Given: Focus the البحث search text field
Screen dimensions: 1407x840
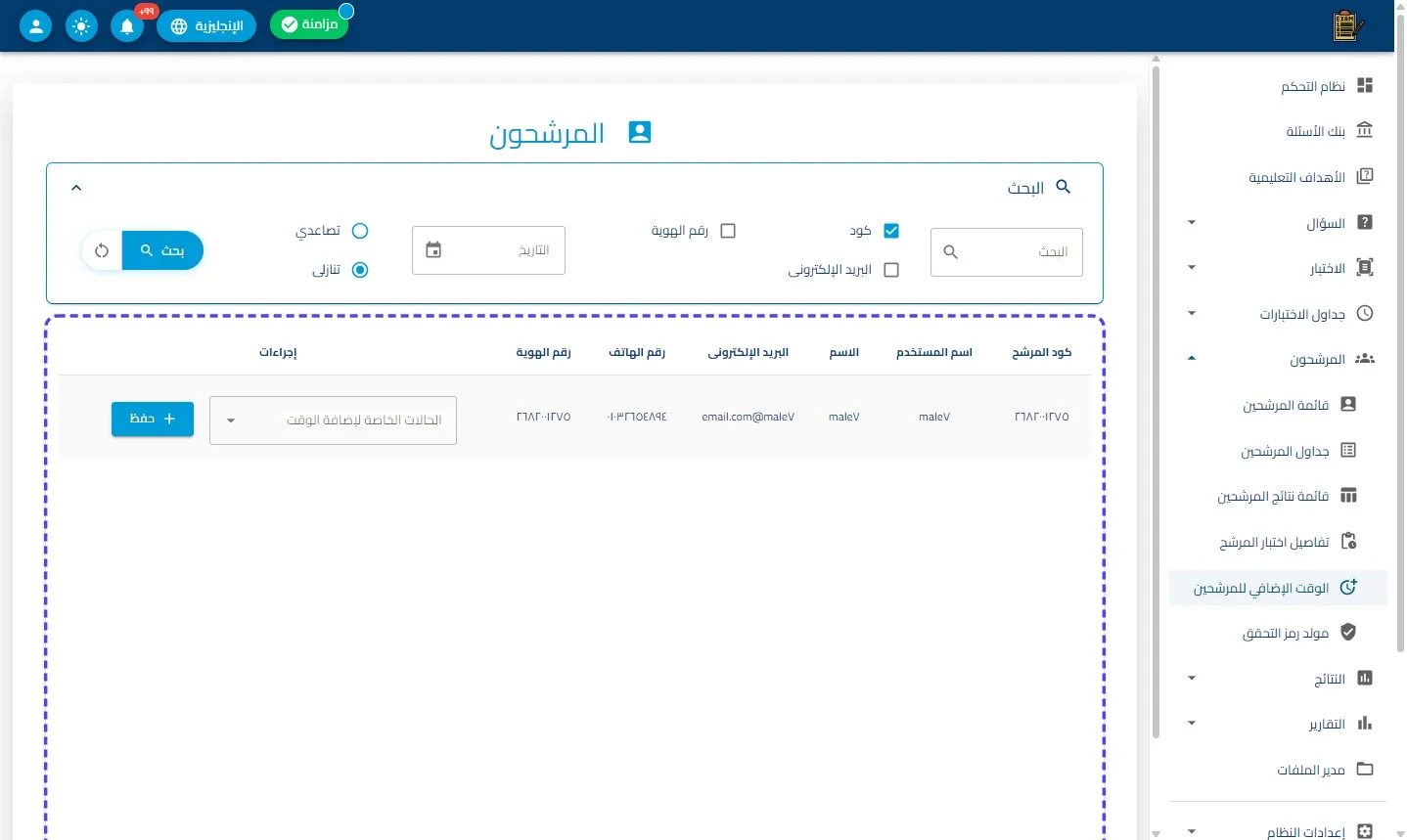Looking at the screenshot, I should click(x=1007, y=252).
